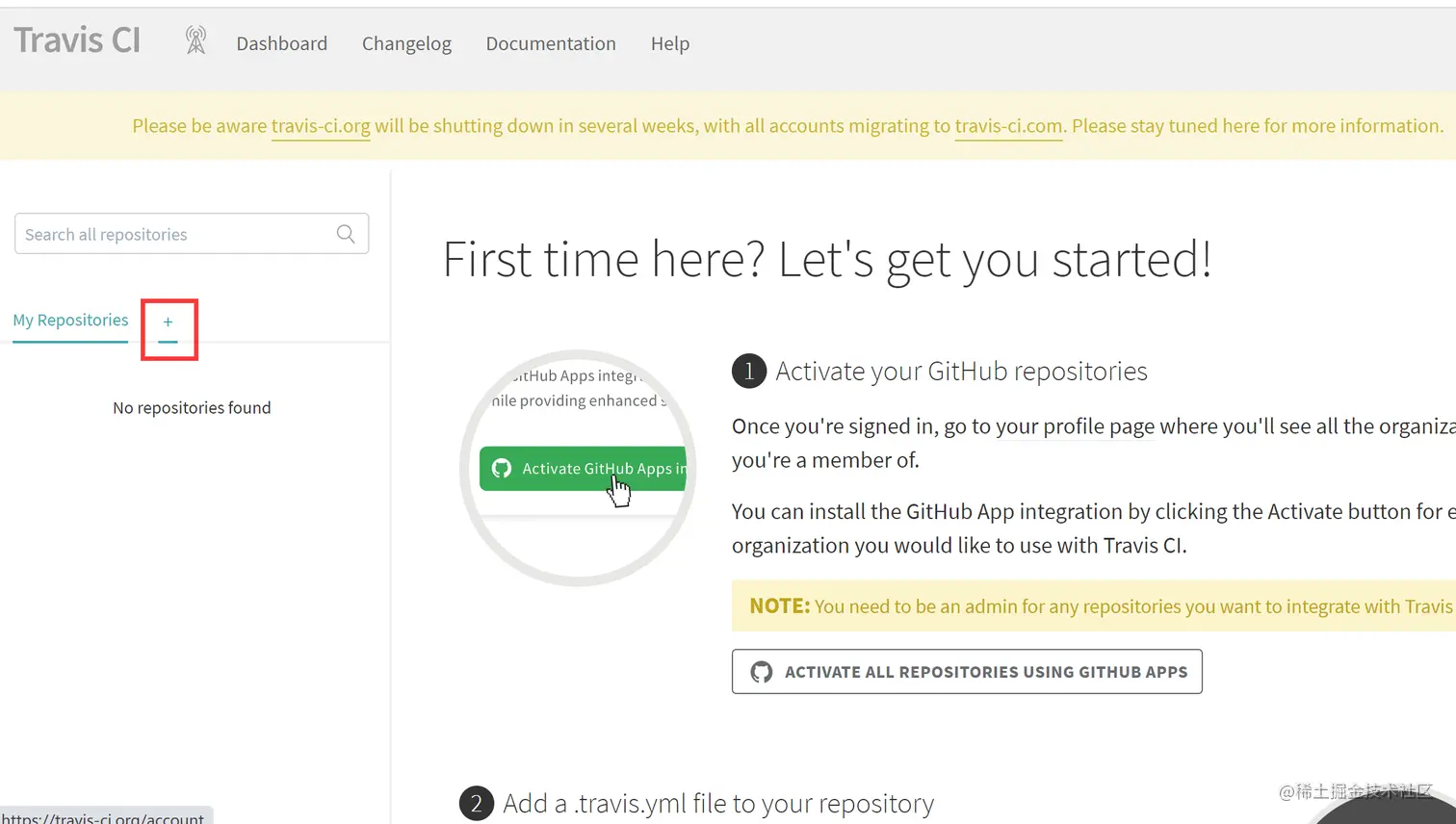Click 'Activate your GitHub repositories' heading
Image resolution: width=1456 pixels, height=824 pixels.
click(961, 372)
